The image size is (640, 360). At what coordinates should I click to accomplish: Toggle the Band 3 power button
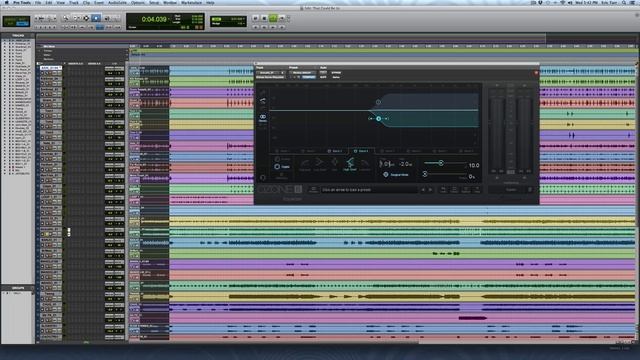coord(329,151)
